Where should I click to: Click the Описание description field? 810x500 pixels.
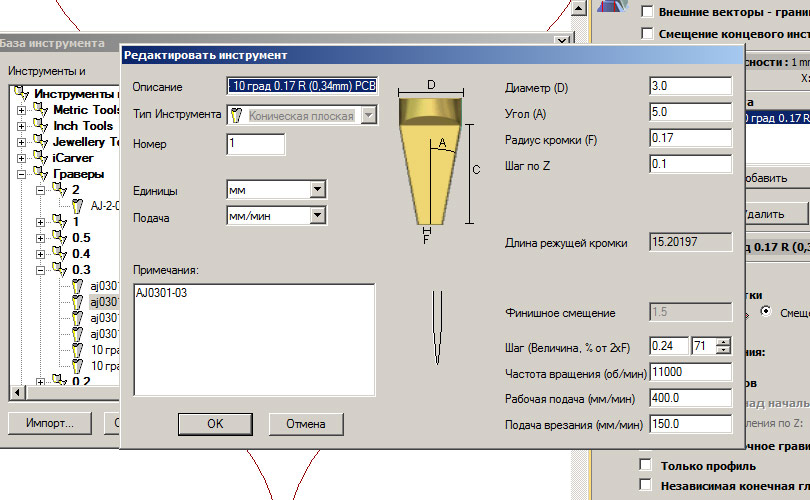click(x=302, y=86)
